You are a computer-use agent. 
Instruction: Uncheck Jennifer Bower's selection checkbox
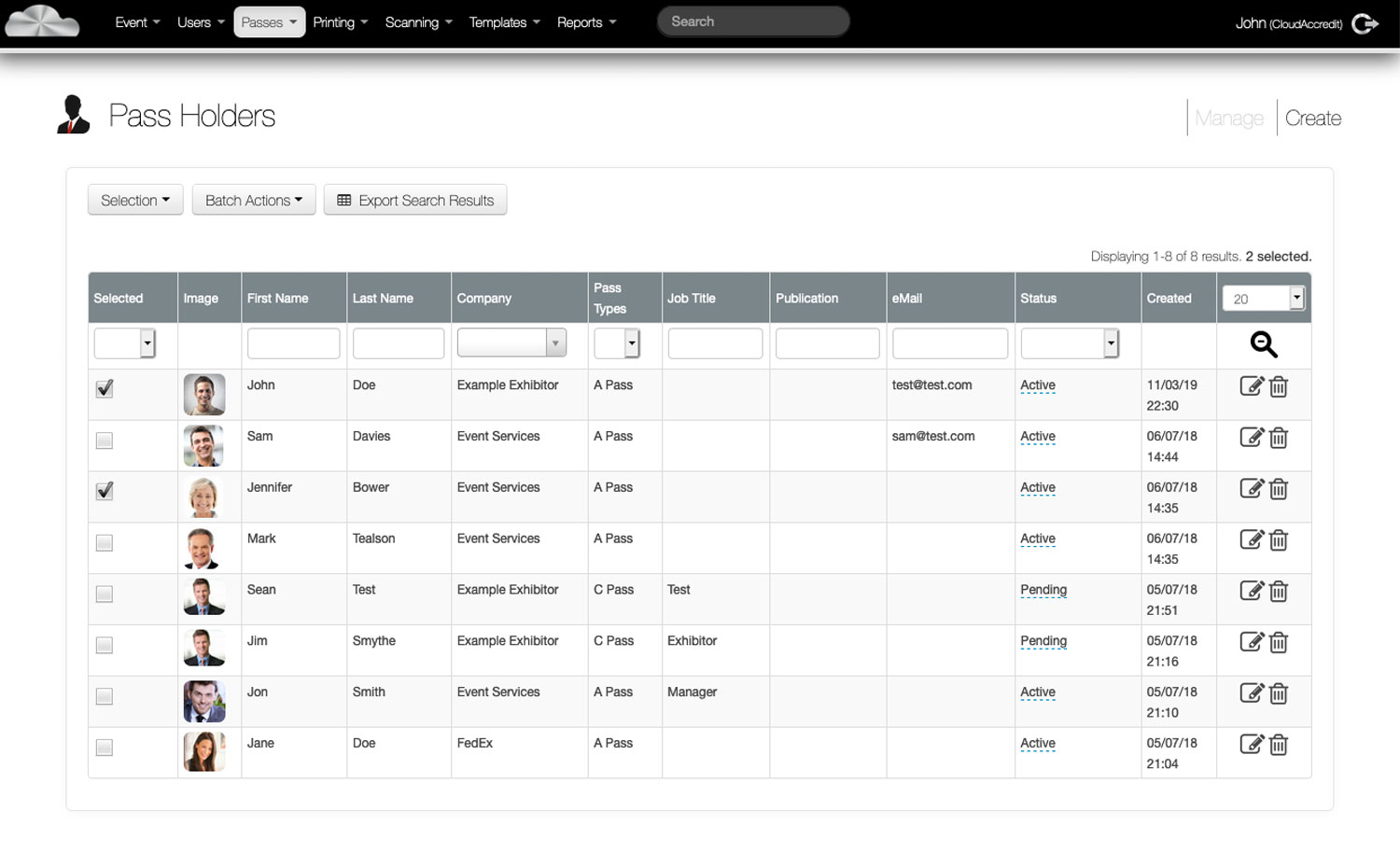pos(105,491)
